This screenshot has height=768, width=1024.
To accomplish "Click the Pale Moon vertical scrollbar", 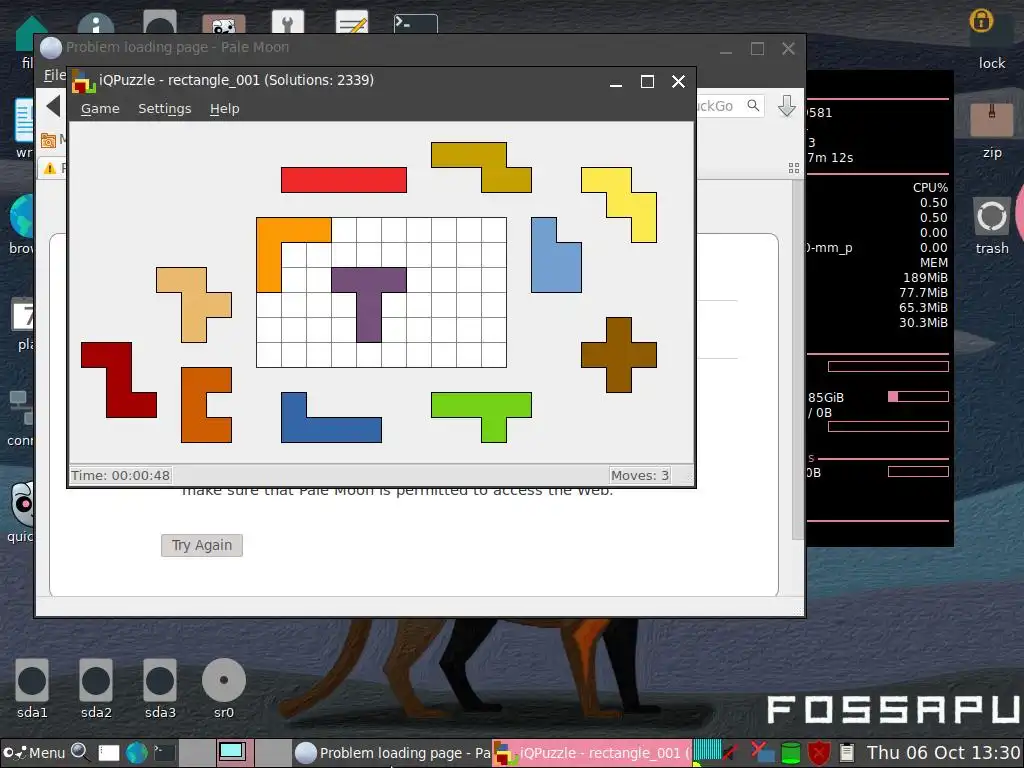I will (798, 359).
